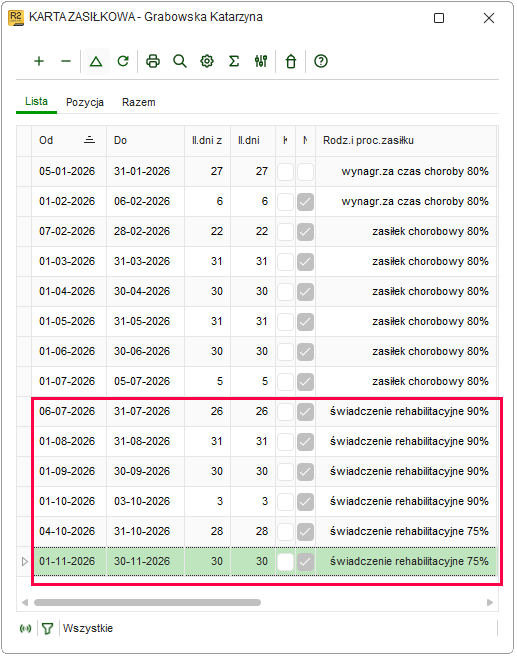517x662 pixels.
Task: Maximize the Karta Zasiłkowa window
Action: [x=439, y=18]
